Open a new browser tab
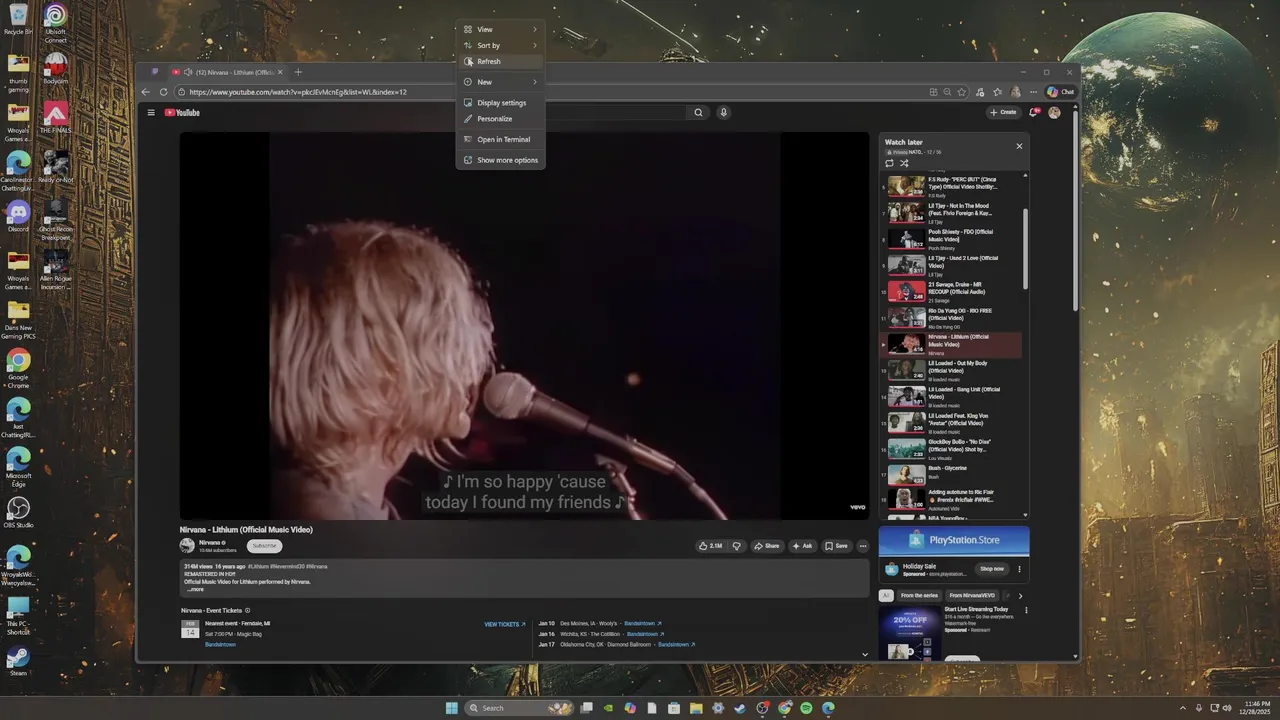 click(x=298, y=72)
